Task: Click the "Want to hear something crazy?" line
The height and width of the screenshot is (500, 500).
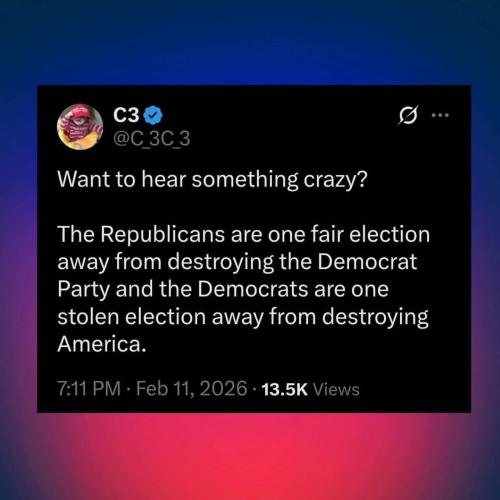Action: [212, 180]
